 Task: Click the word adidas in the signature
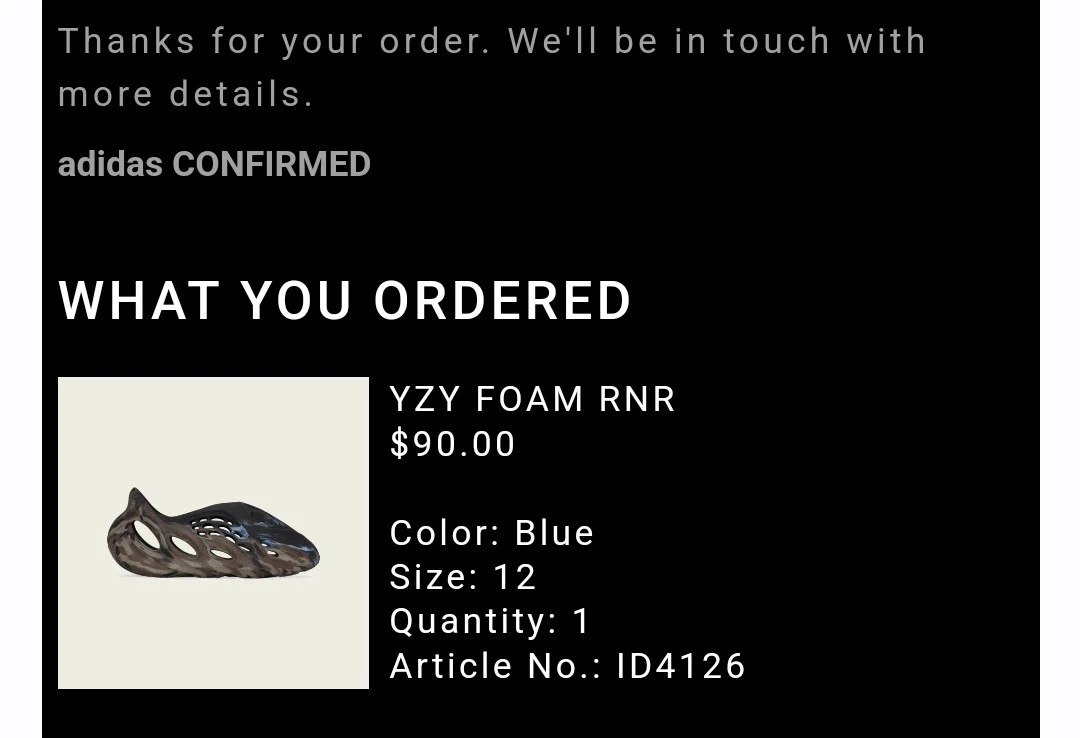110,164
